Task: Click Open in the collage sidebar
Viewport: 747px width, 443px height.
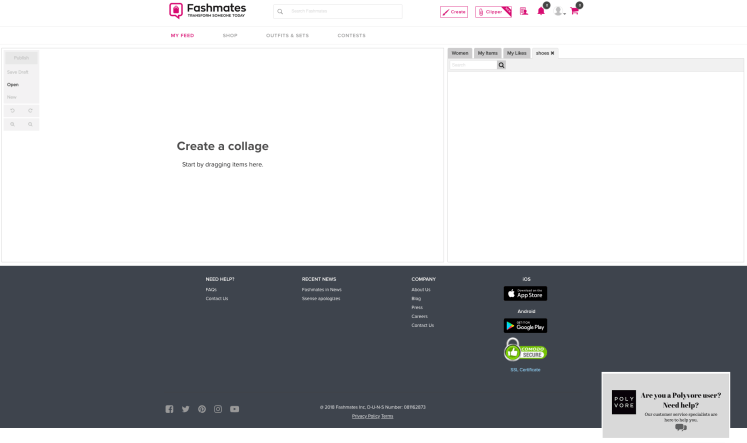Action: pos(13,85)
